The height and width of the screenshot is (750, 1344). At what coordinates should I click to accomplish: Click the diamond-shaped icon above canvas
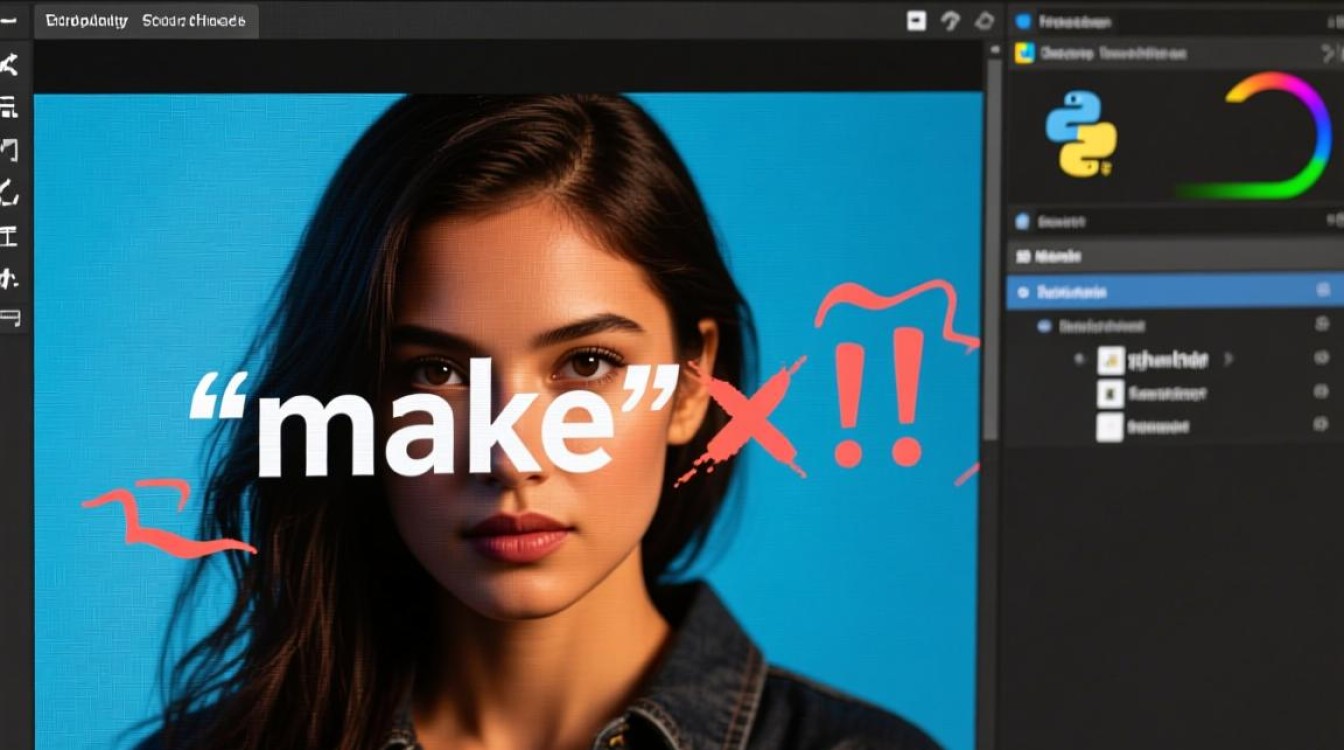(x=985, y=20)
